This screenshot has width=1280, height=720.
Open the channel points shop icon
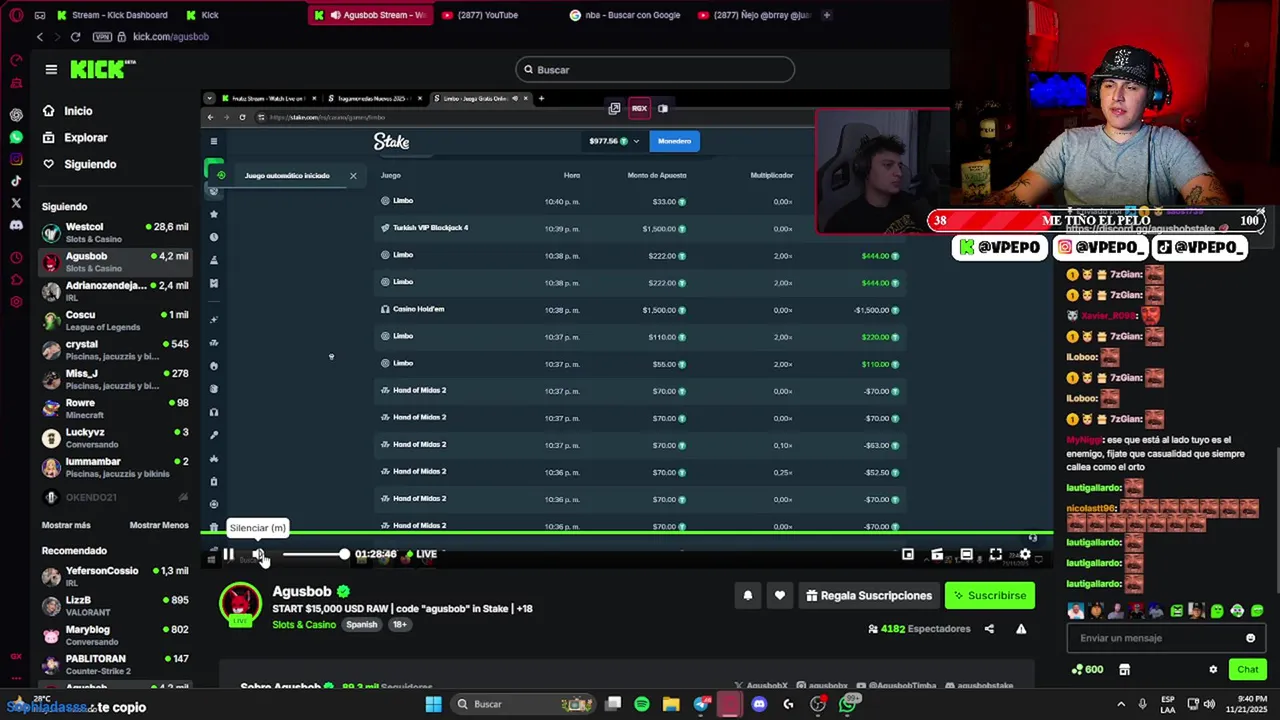1124,669
